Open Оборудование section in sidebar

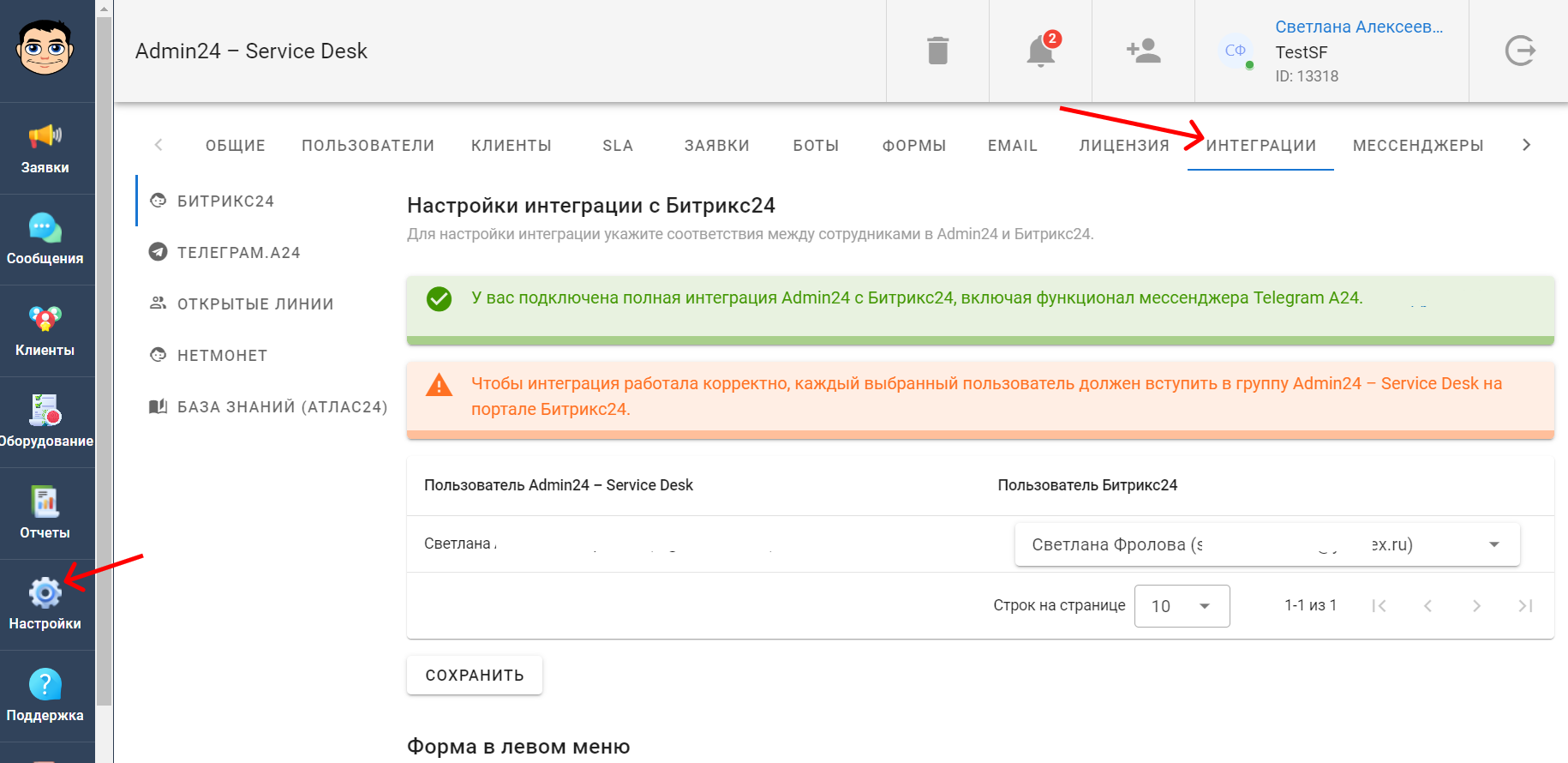click(x=45, y=422)
